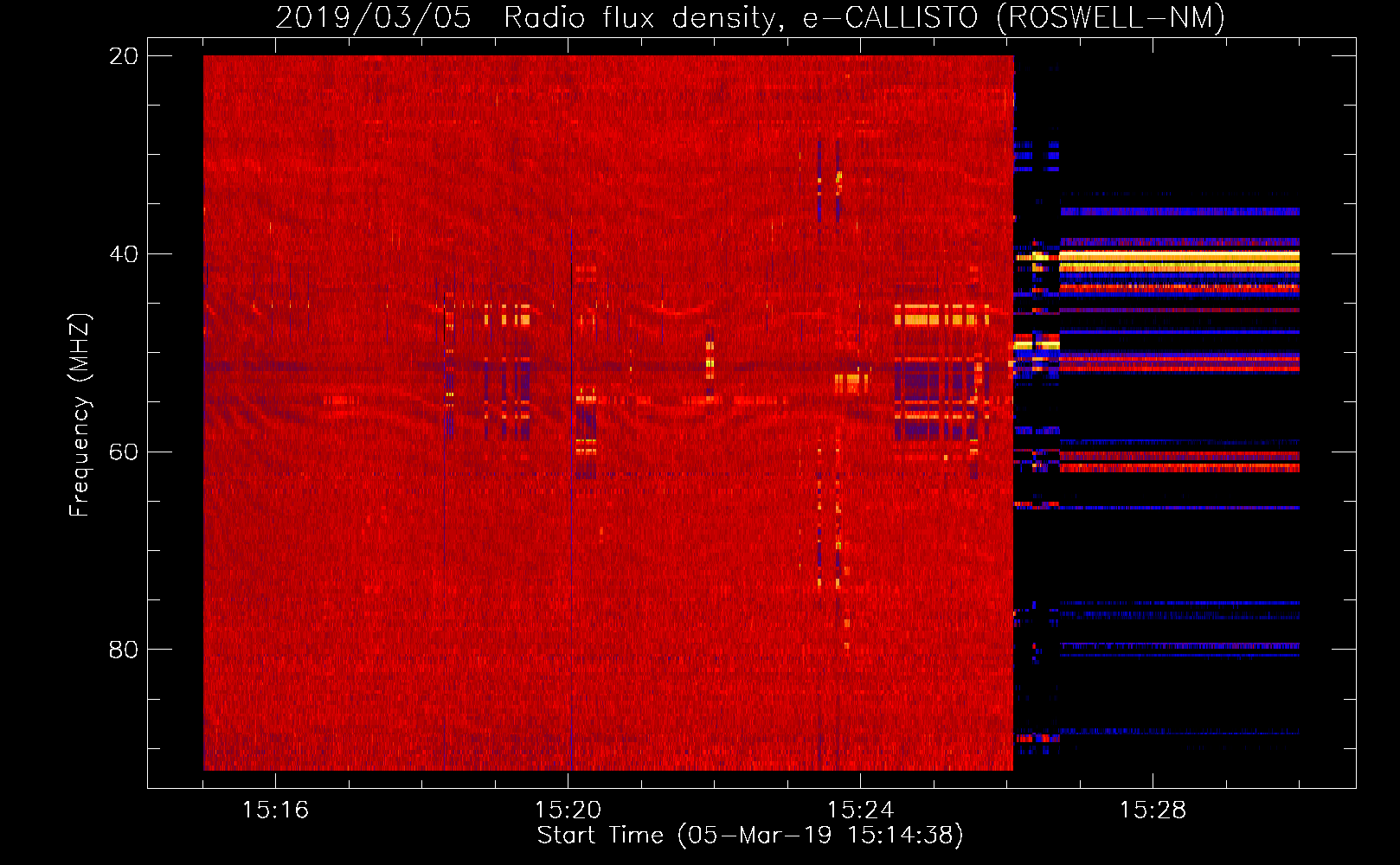
Task: Click the 40 MHz frequency tick label
Action: pyautogui.click(x=124, y=254)
